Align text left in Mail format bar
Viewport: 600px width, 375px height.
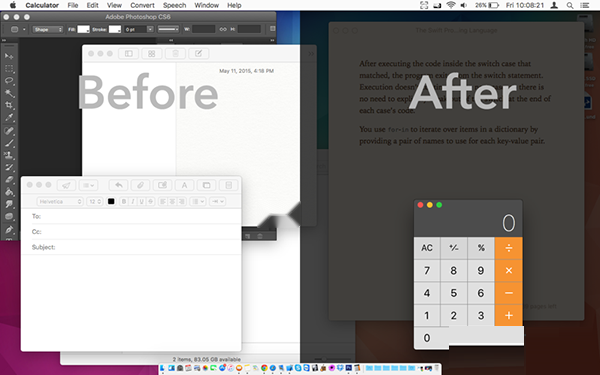(163, 201)
